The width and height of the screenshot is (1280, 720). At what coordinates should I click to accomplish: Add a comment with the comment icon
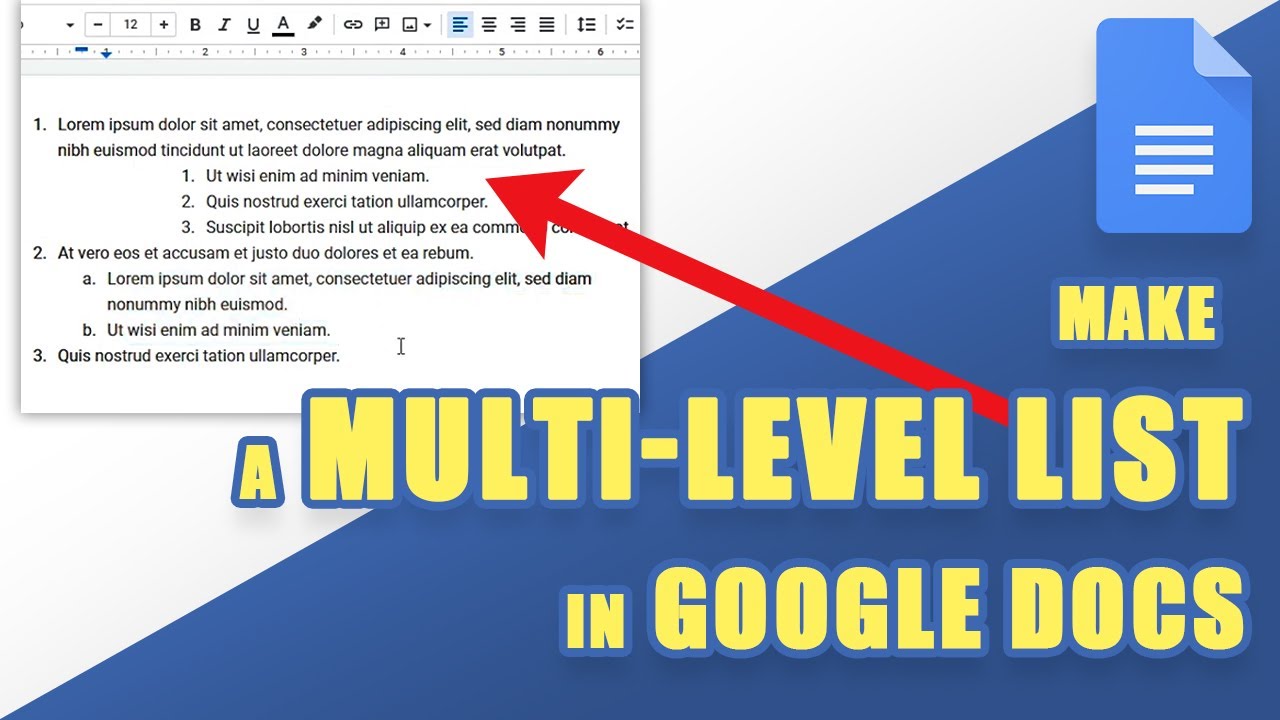(382, 25)
